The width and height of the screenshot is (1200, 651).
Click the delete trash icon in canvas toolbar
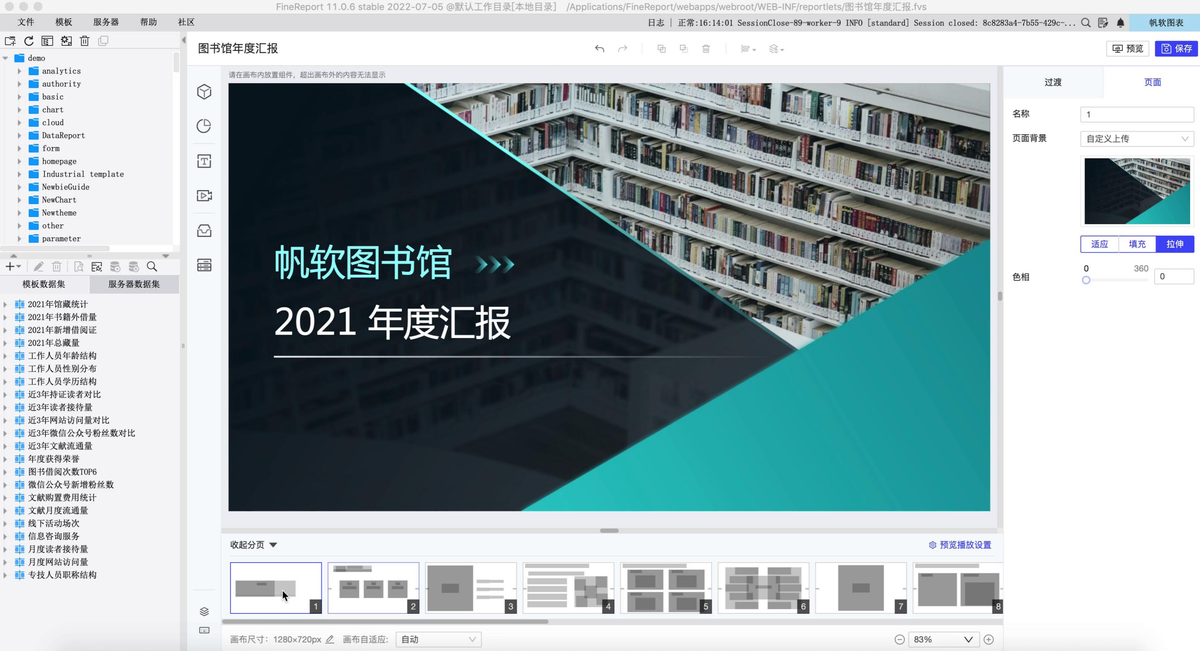[x=706, y=48]
